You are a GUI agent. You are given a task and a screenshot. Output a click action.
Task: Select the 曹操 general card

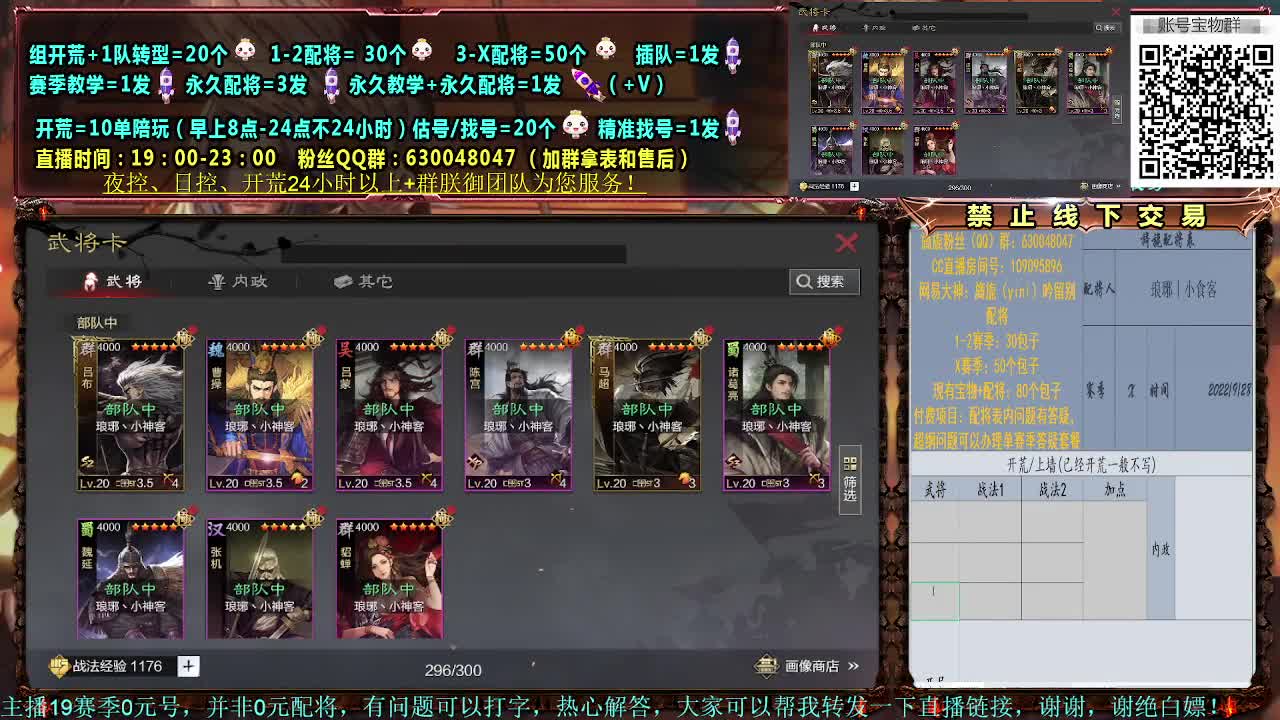[260, 415]
